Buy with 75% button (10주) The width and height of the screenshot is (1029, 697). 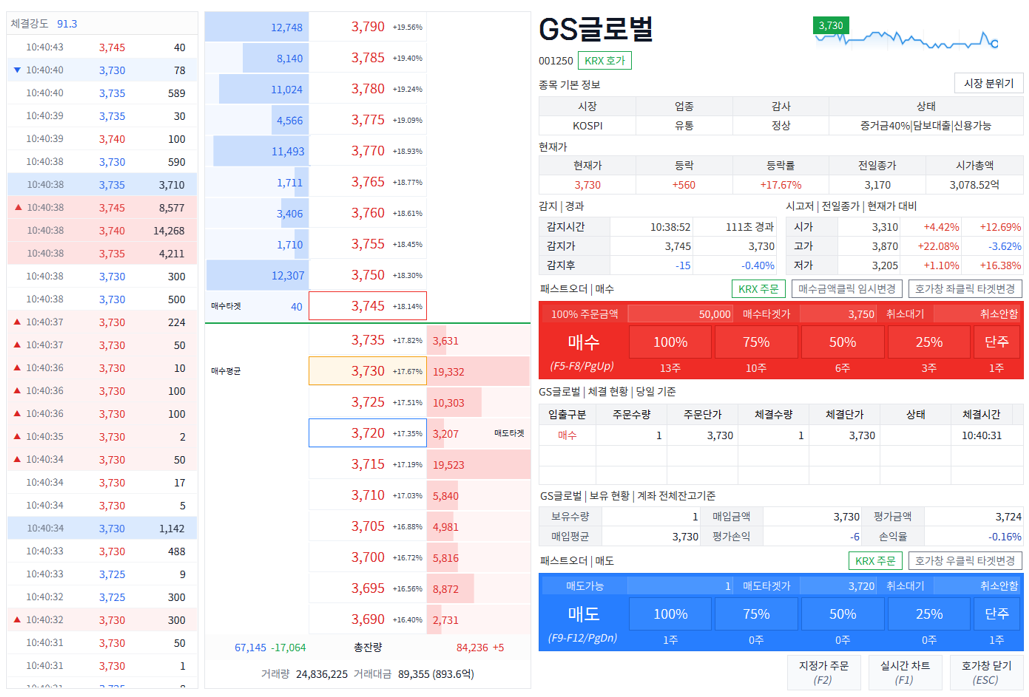pos(756,342)
